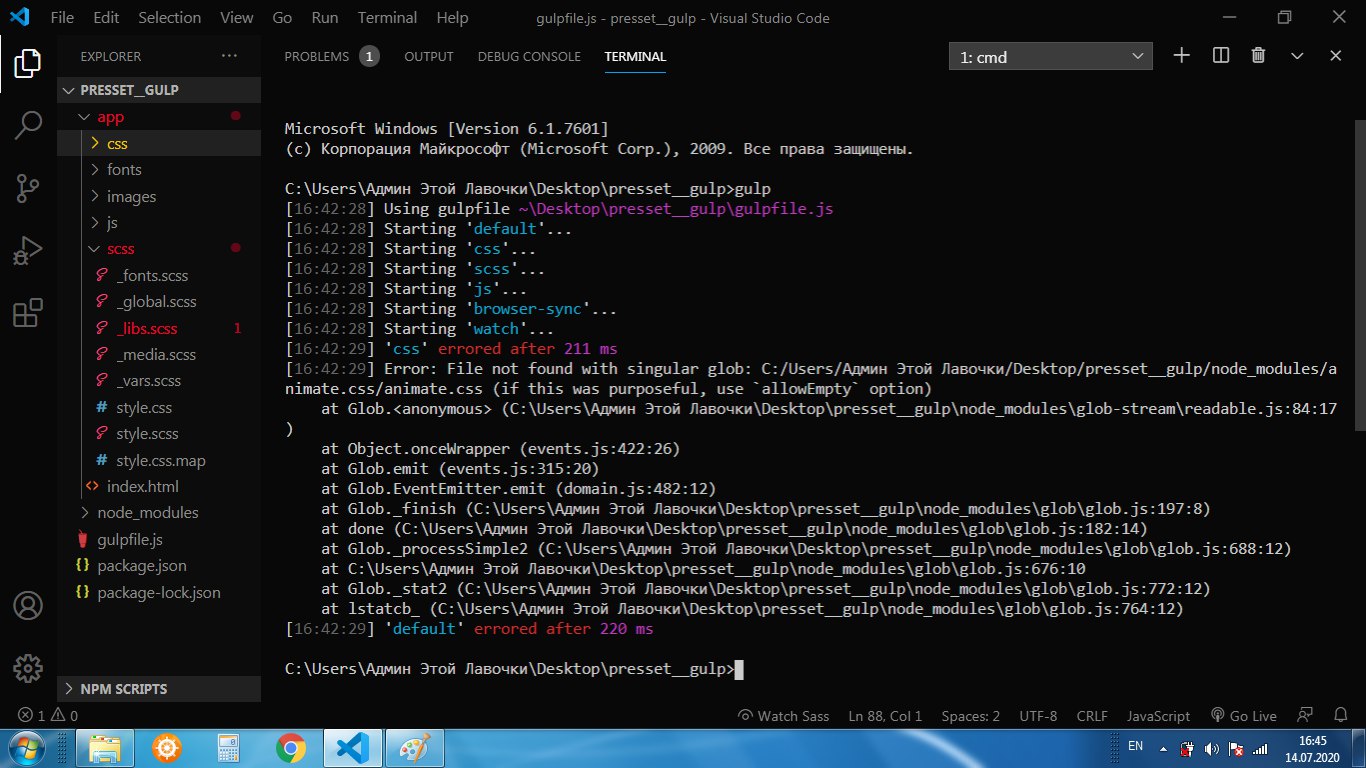Show errors and warnings in status bar
Screen dimensions: 1366x768
tap(47, 716)
